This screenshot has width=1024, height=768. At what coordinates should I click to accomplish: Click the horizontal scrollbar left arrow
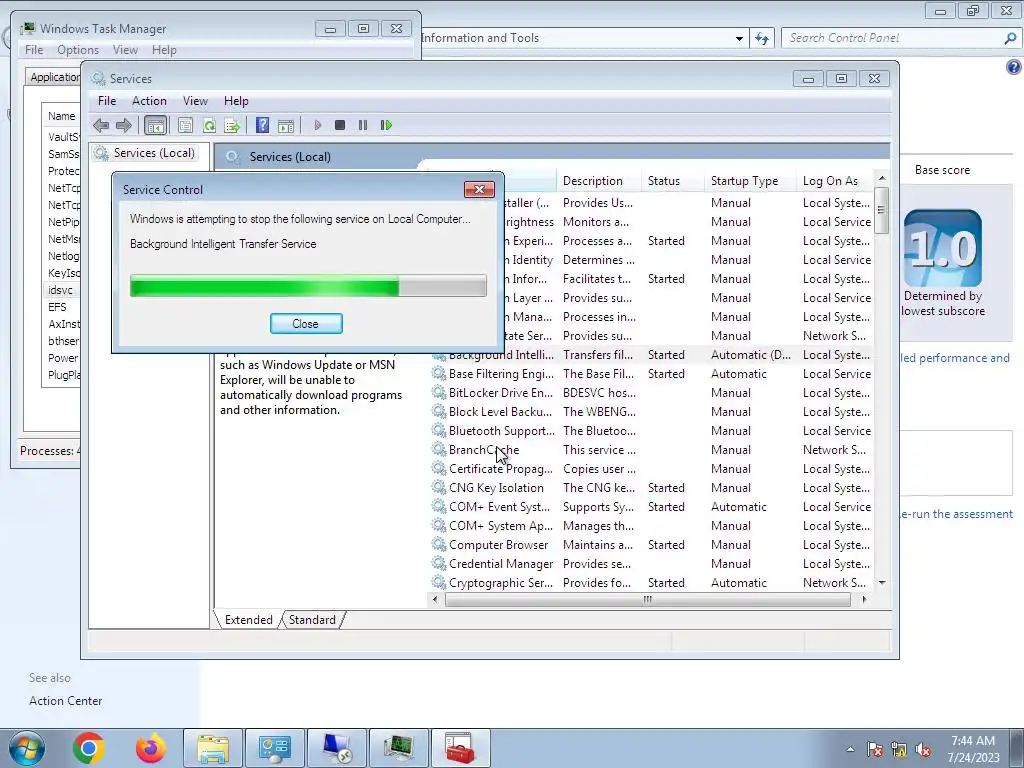coord(435,599)
